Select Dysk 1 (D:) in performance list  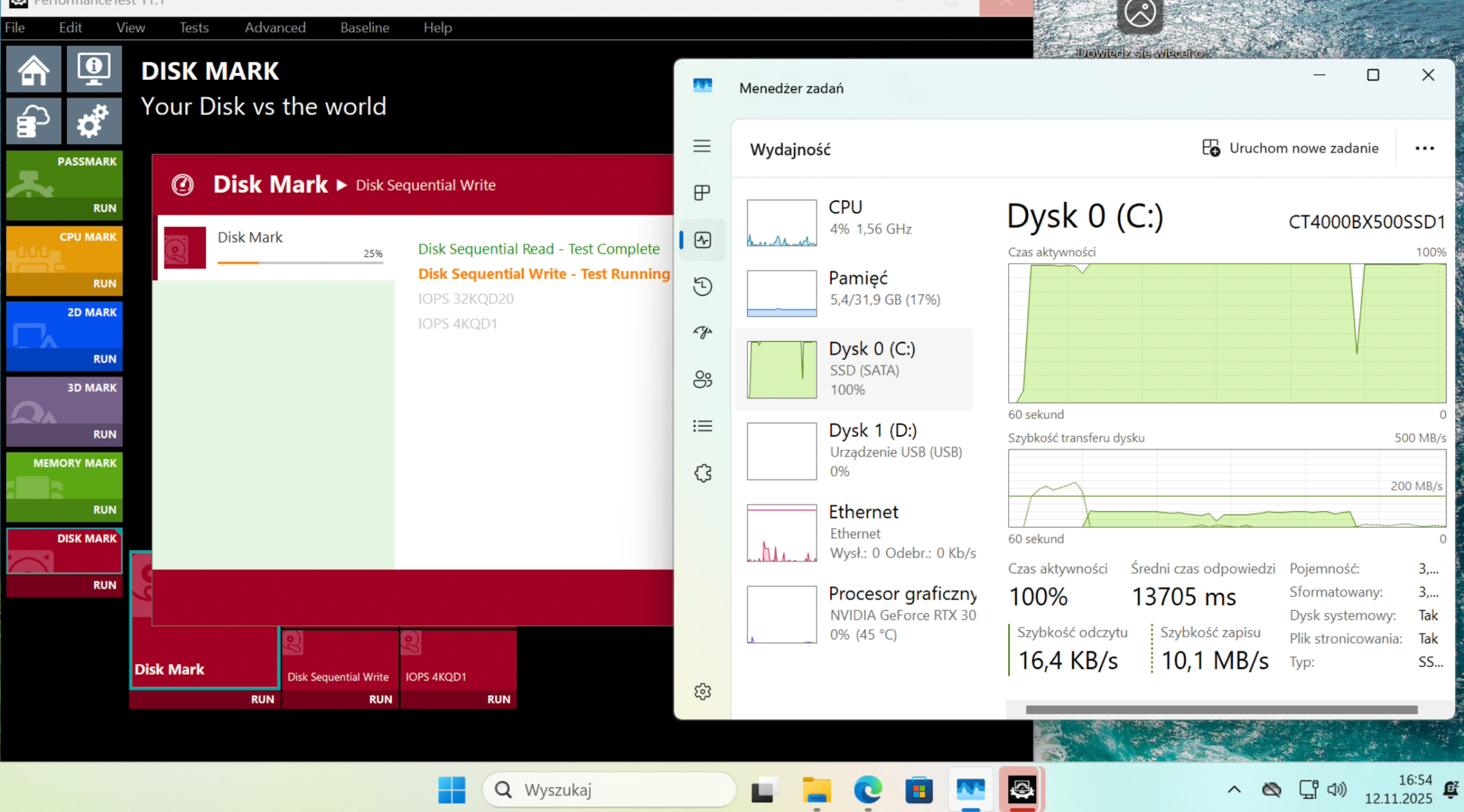(x=854, y=451)
